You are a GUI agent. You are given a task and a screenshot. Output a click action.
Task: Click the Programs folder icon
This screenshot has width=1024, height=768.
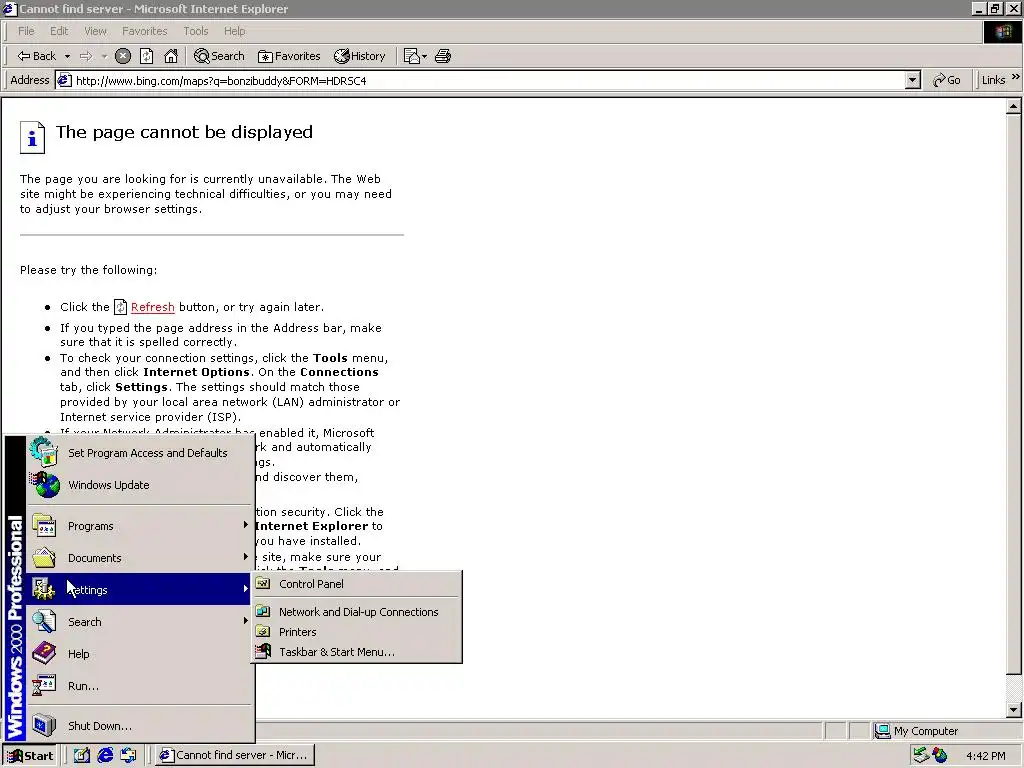(x=44, y=526)
